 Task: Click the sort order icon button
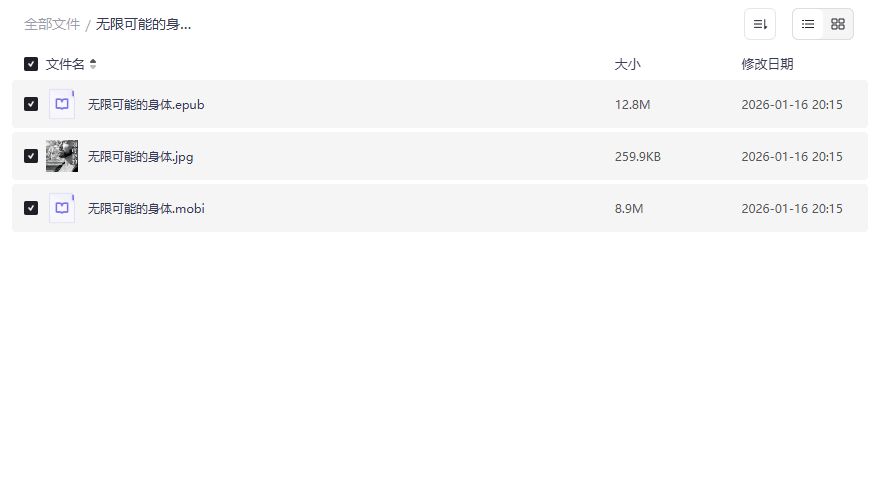(x=760, y=24)
